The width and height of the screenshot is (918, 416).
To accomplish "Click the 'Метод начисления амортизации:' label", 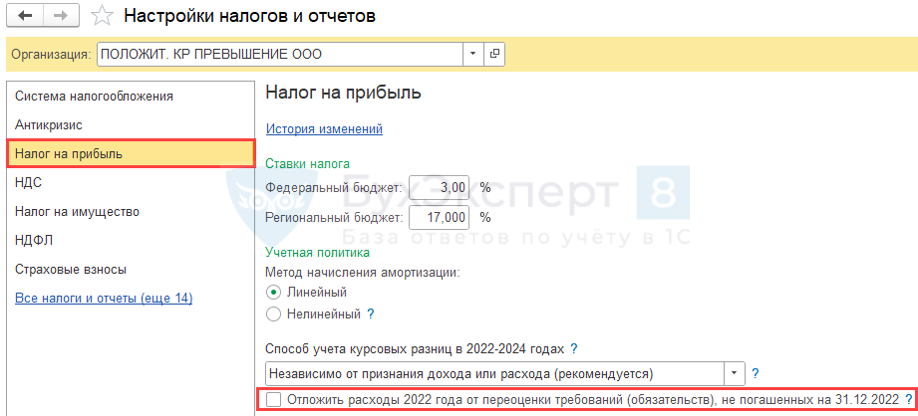I will [x=362, y=273].
